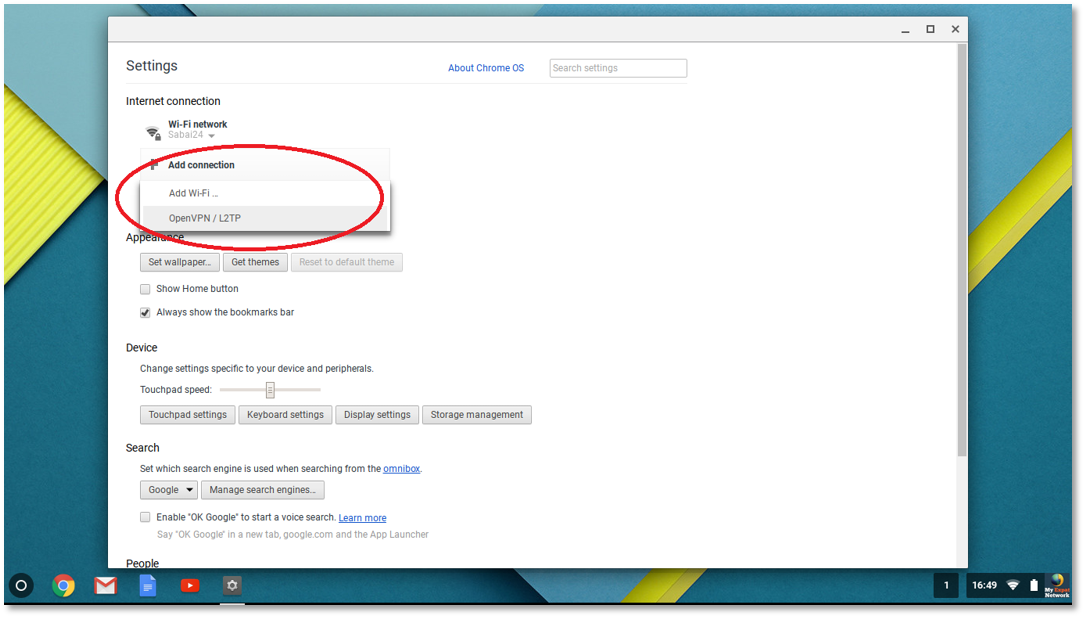Minimize the Settings window
Viewport: 1085px width, 618px height.
click(905, 30)
